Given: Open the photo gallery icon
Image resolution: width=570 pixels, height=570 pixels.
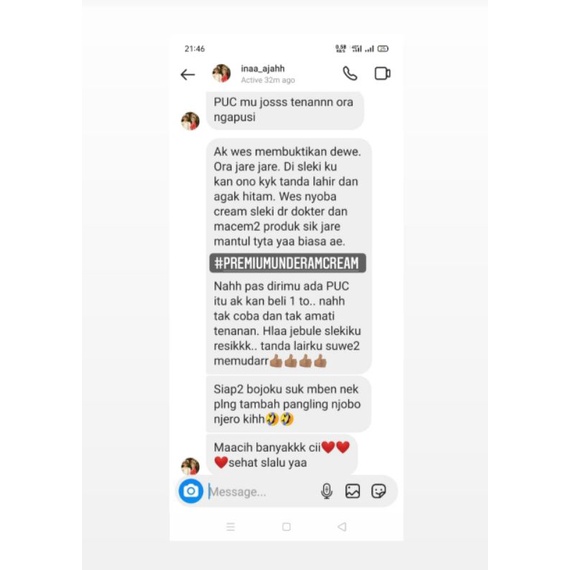Looking at the screenshot, I should click(353, 491).
